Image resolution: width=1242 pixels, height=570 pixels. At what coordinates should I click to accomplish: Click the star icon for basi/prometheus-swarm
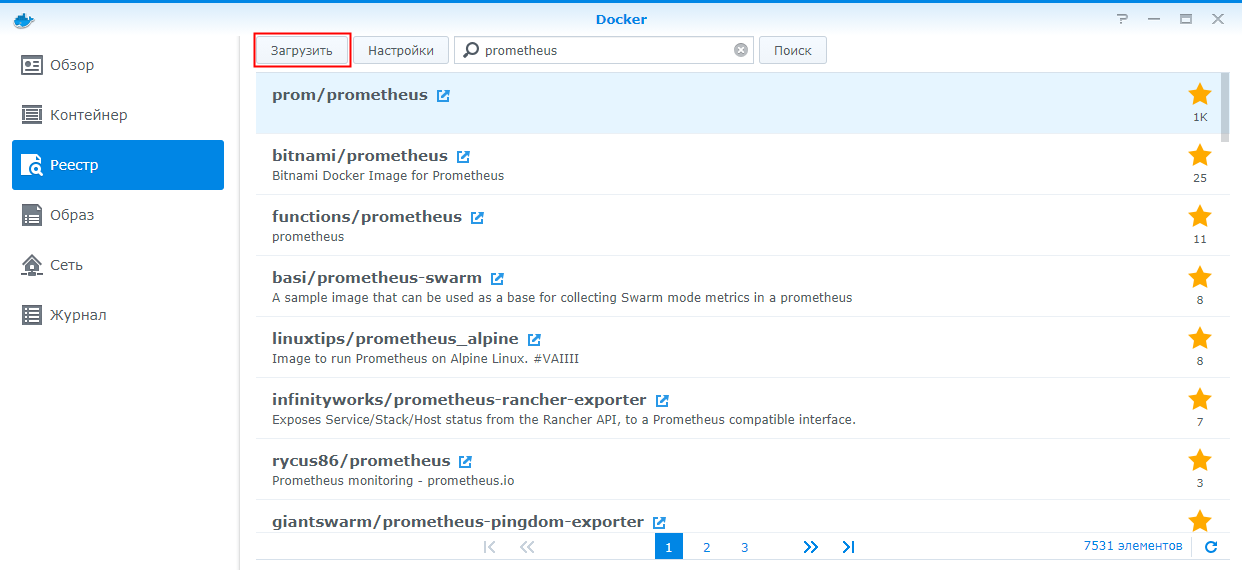coord(1199,277)
